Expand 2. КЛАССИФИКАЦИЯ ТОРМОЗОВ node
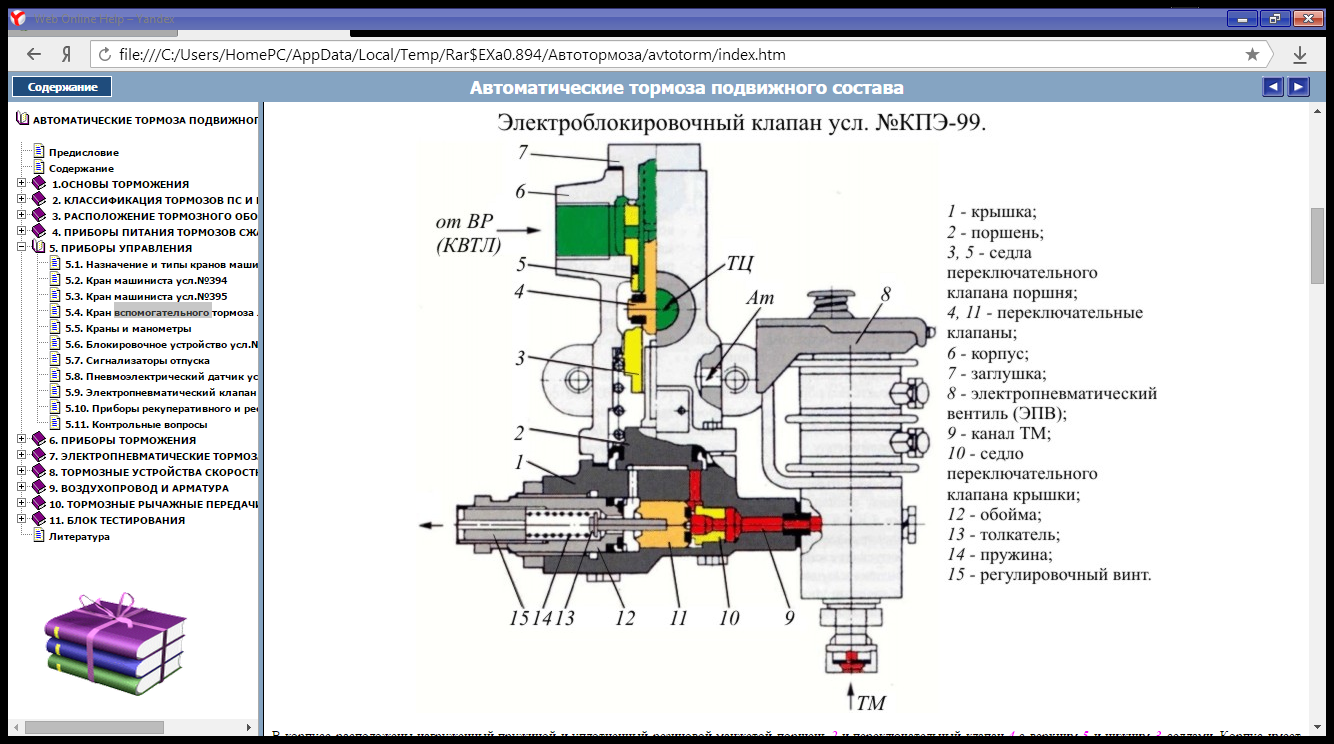 tap(22, 200)
